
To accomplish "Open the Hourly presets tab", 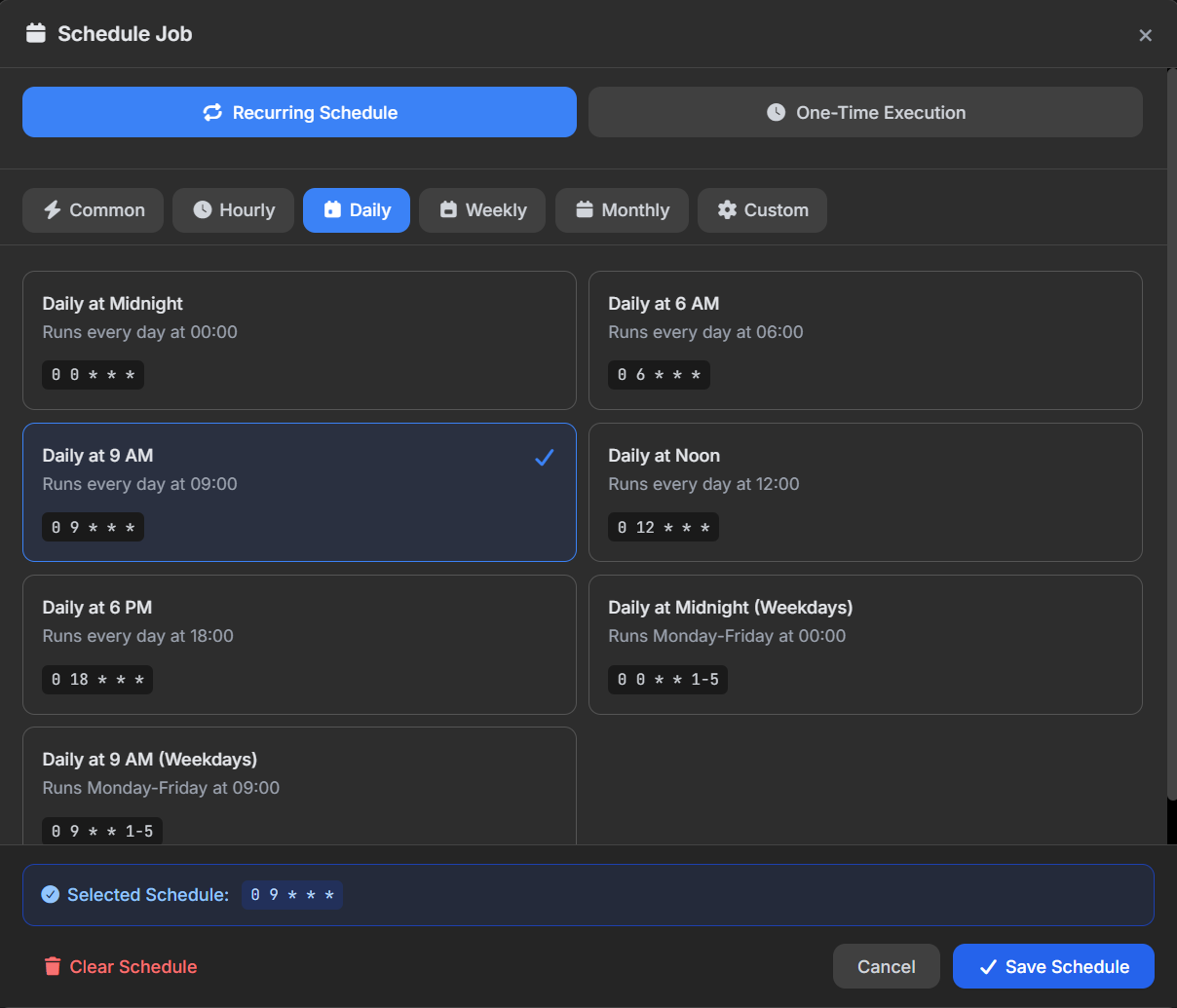I will click(x=233, y=210).
